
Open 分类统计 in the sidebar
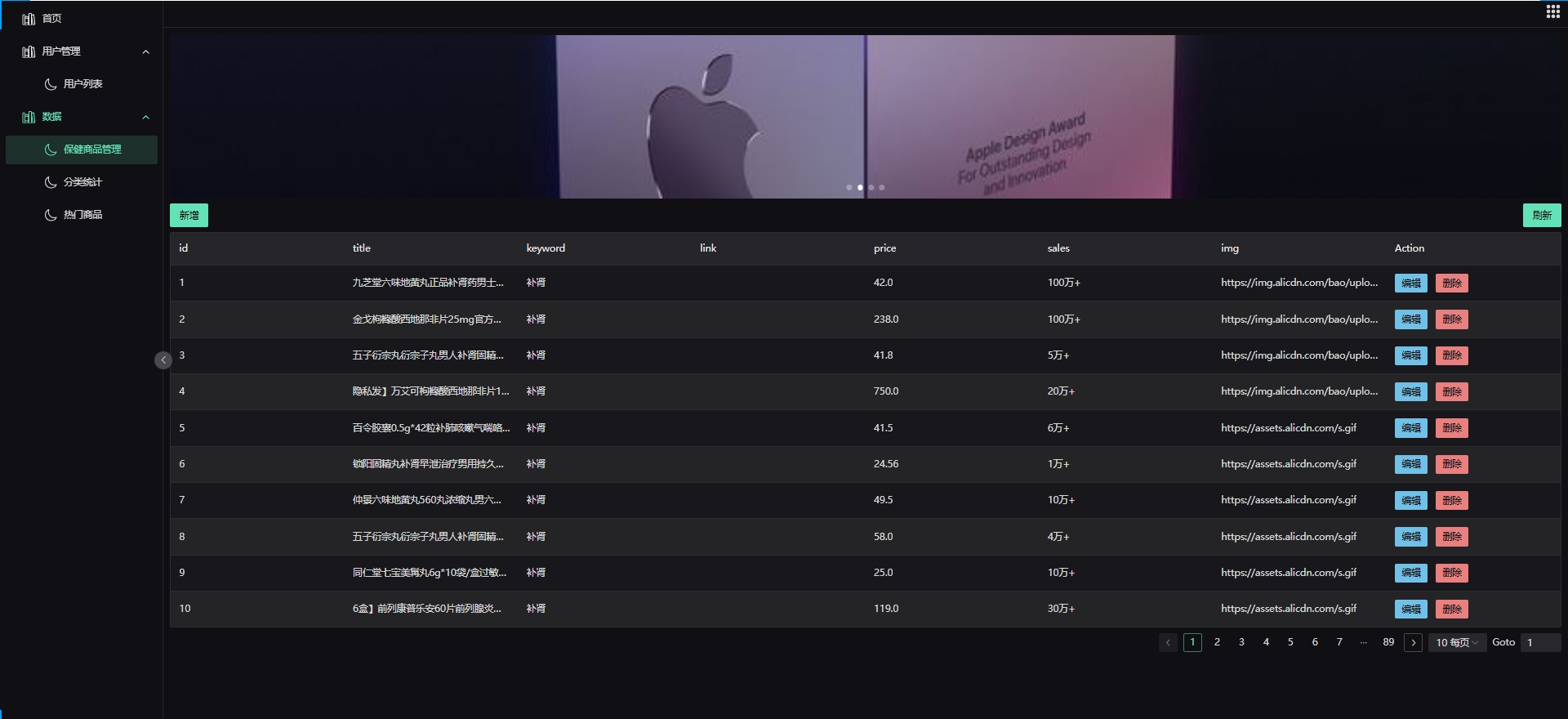click(82, 181)
